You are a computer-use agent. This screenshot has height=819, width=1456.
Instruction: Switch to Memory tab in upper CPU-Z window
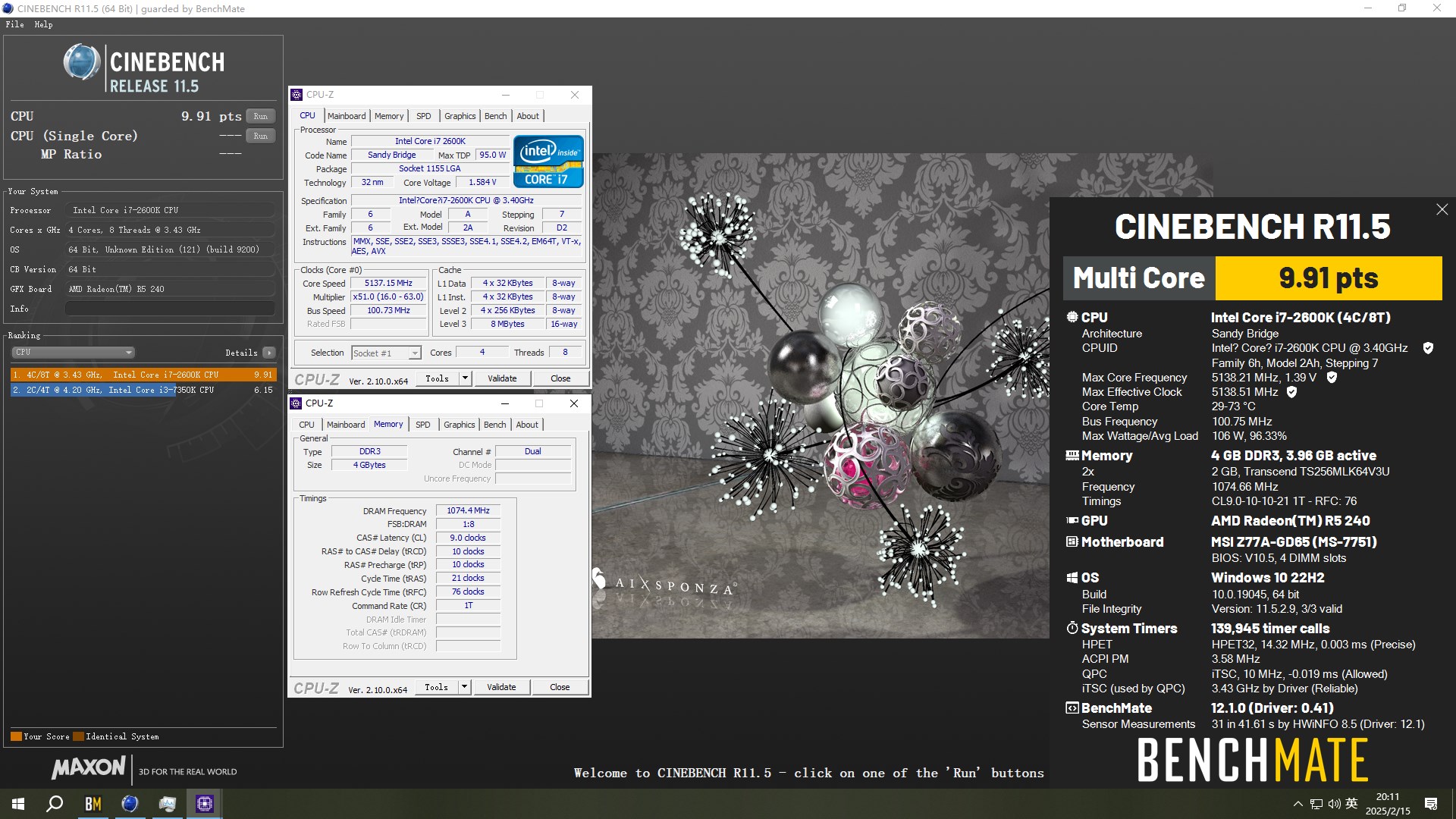(x=389, y=116)
